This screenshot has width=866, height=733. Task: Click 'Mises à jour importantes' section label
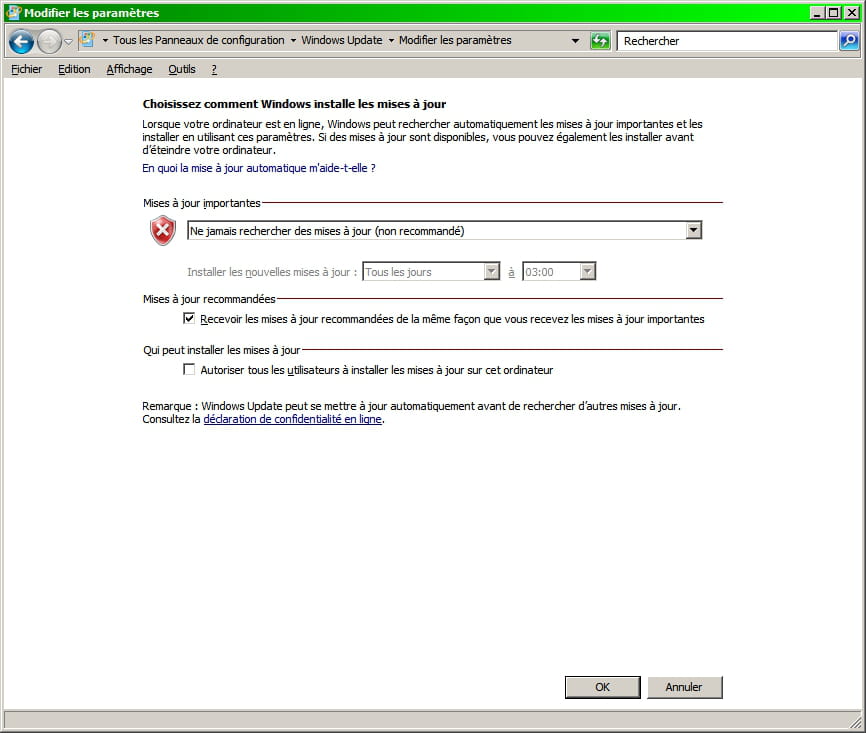pyautogui.click(x=202, y=203)
